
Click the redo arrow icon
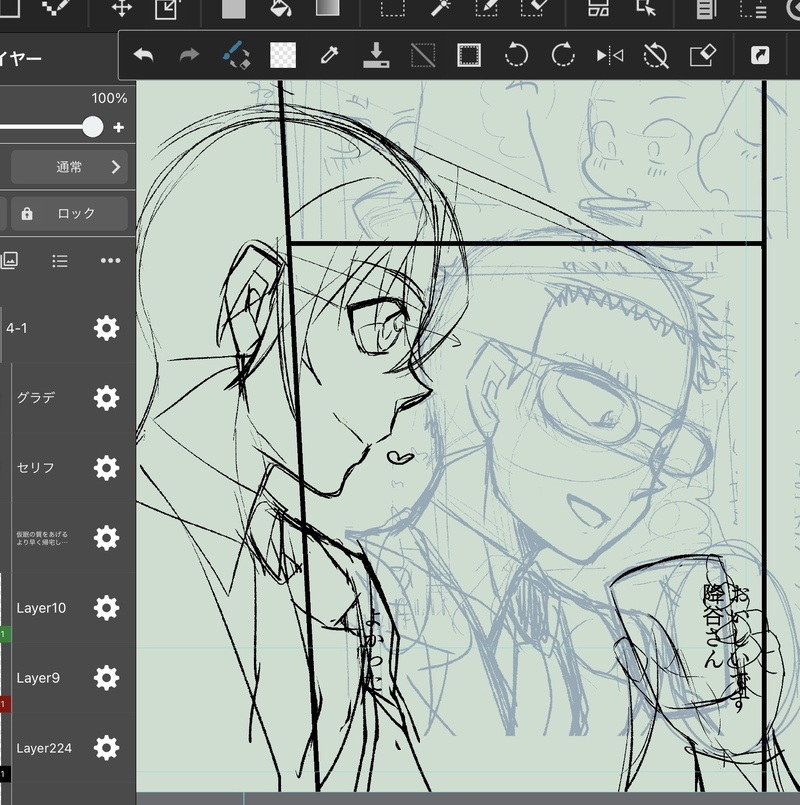coord(189,55)
